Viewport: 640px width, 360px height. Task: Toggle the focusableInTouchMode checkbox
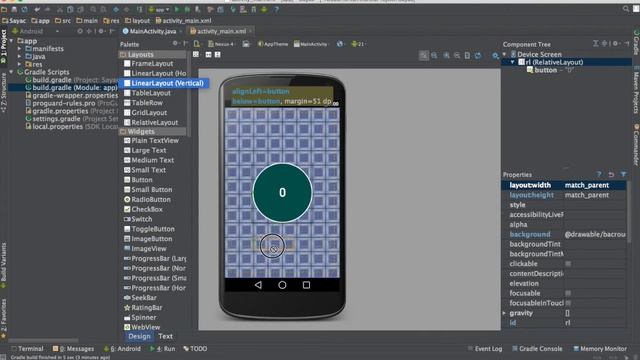[568, 303]
